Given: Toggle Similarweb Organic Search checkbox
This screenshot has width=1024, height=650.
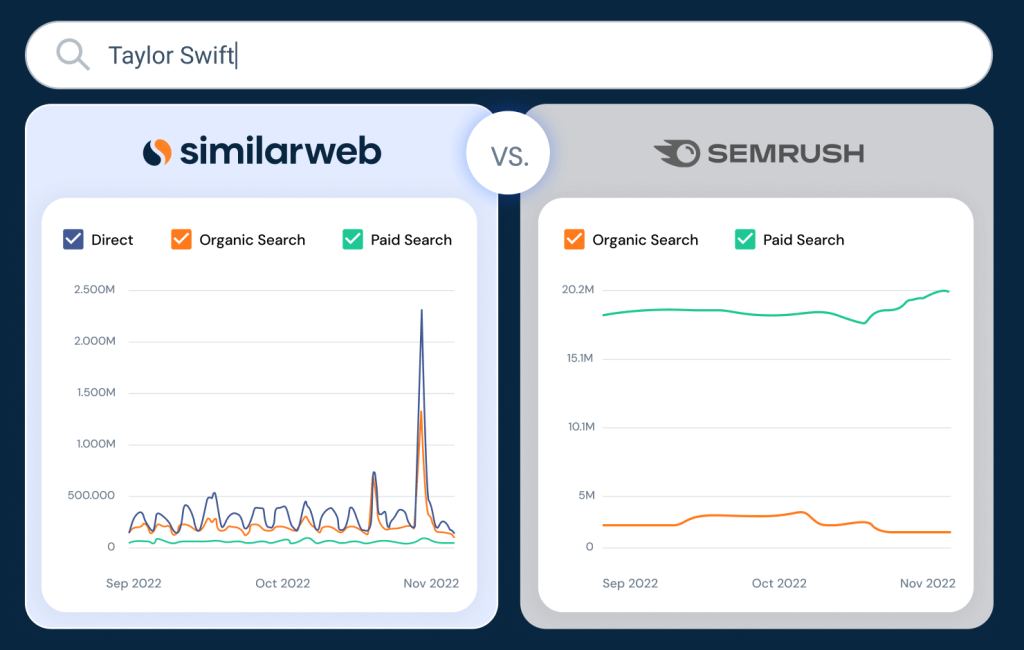Looking at the screenshot, I should [x=181, y=239].
